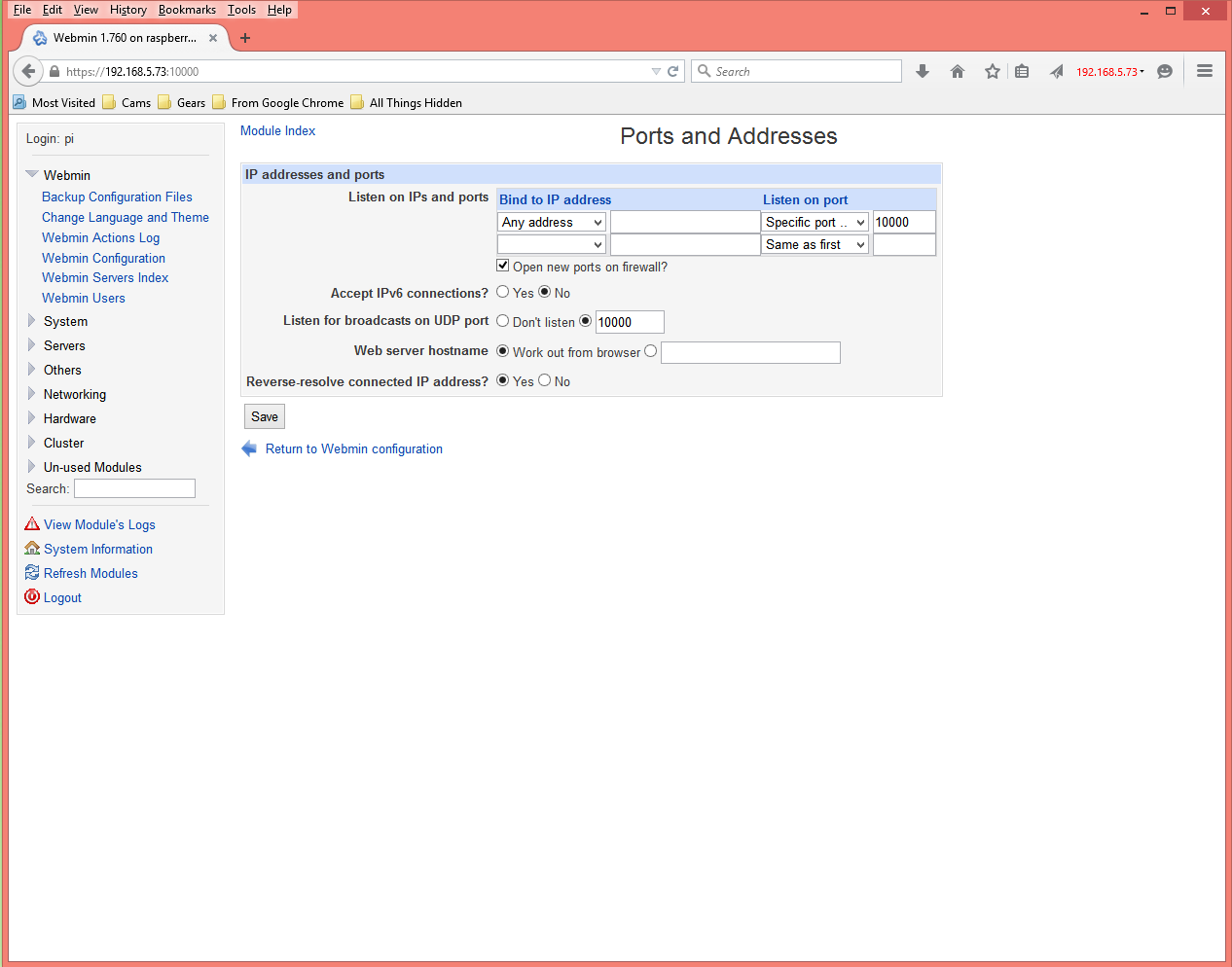The height and width of the screenshot is (967, 1232).
Task: Open the Cams bookmark folder
Action: pyautogui.click(x=127, y=102)
